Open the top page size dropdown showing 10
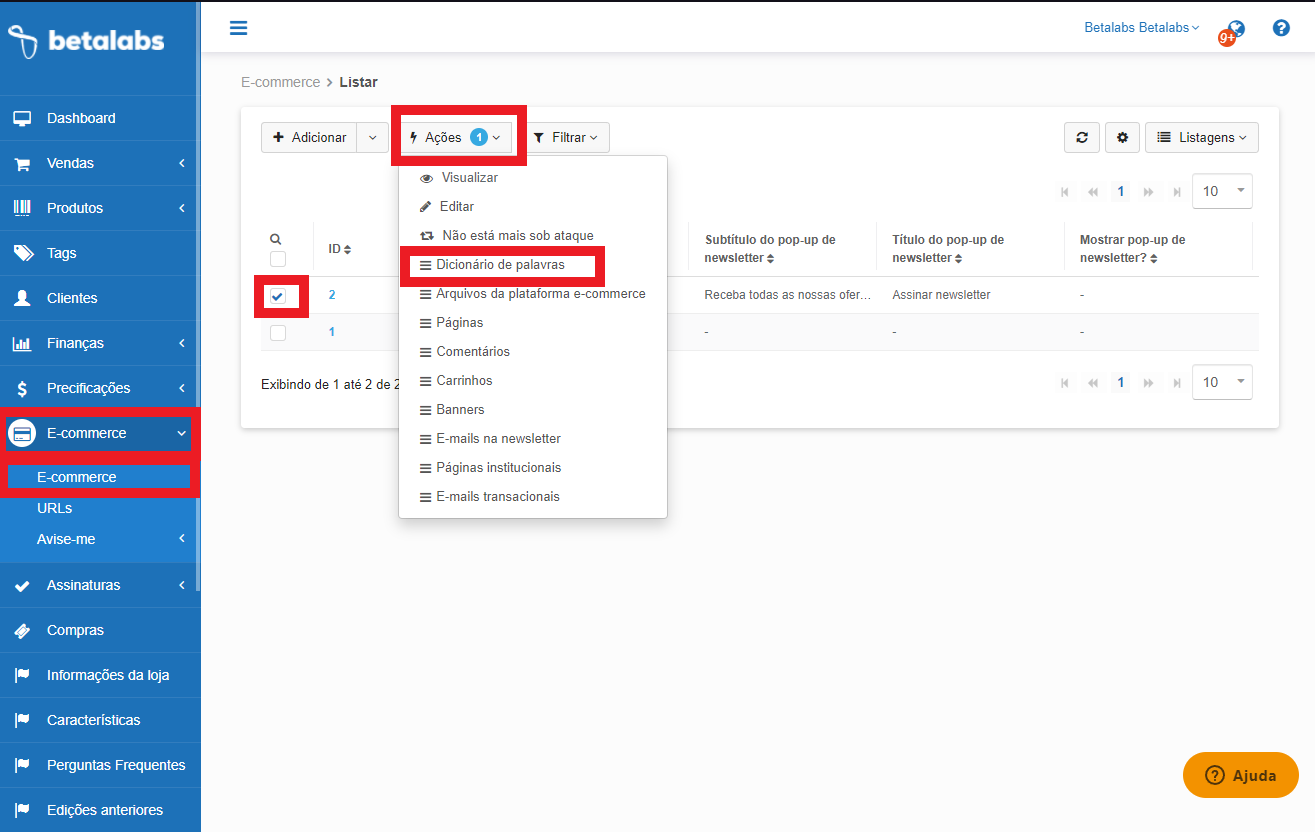The image size is (1315, 832). 1222,191
